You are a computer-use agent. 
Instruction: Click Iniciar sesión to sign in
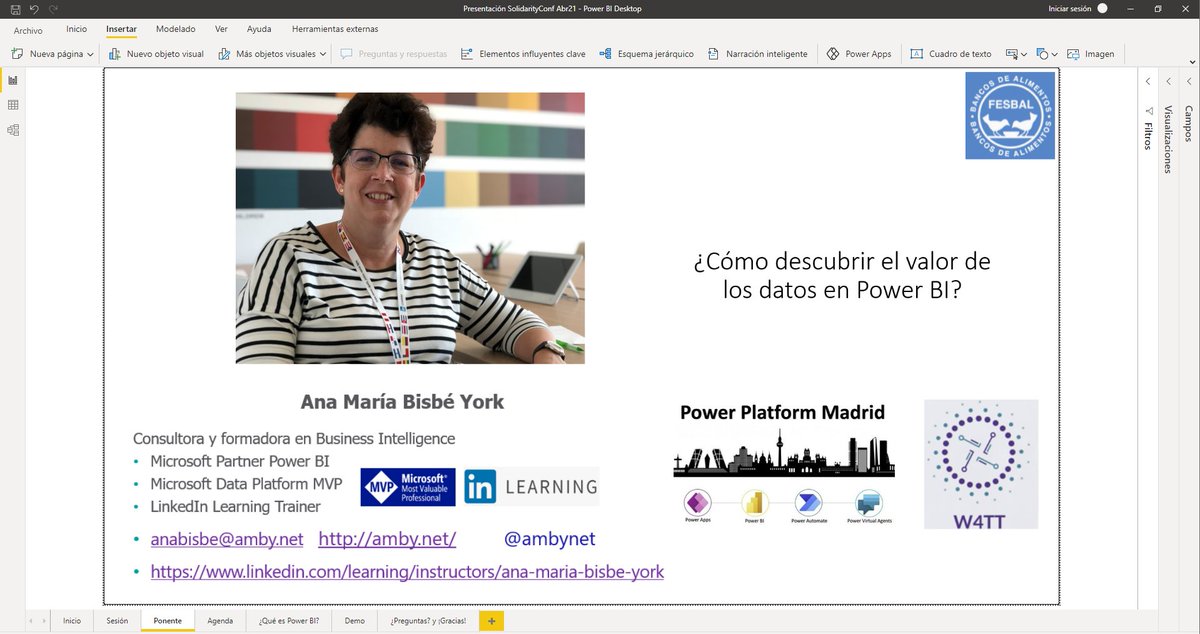tap(1070, 8)
